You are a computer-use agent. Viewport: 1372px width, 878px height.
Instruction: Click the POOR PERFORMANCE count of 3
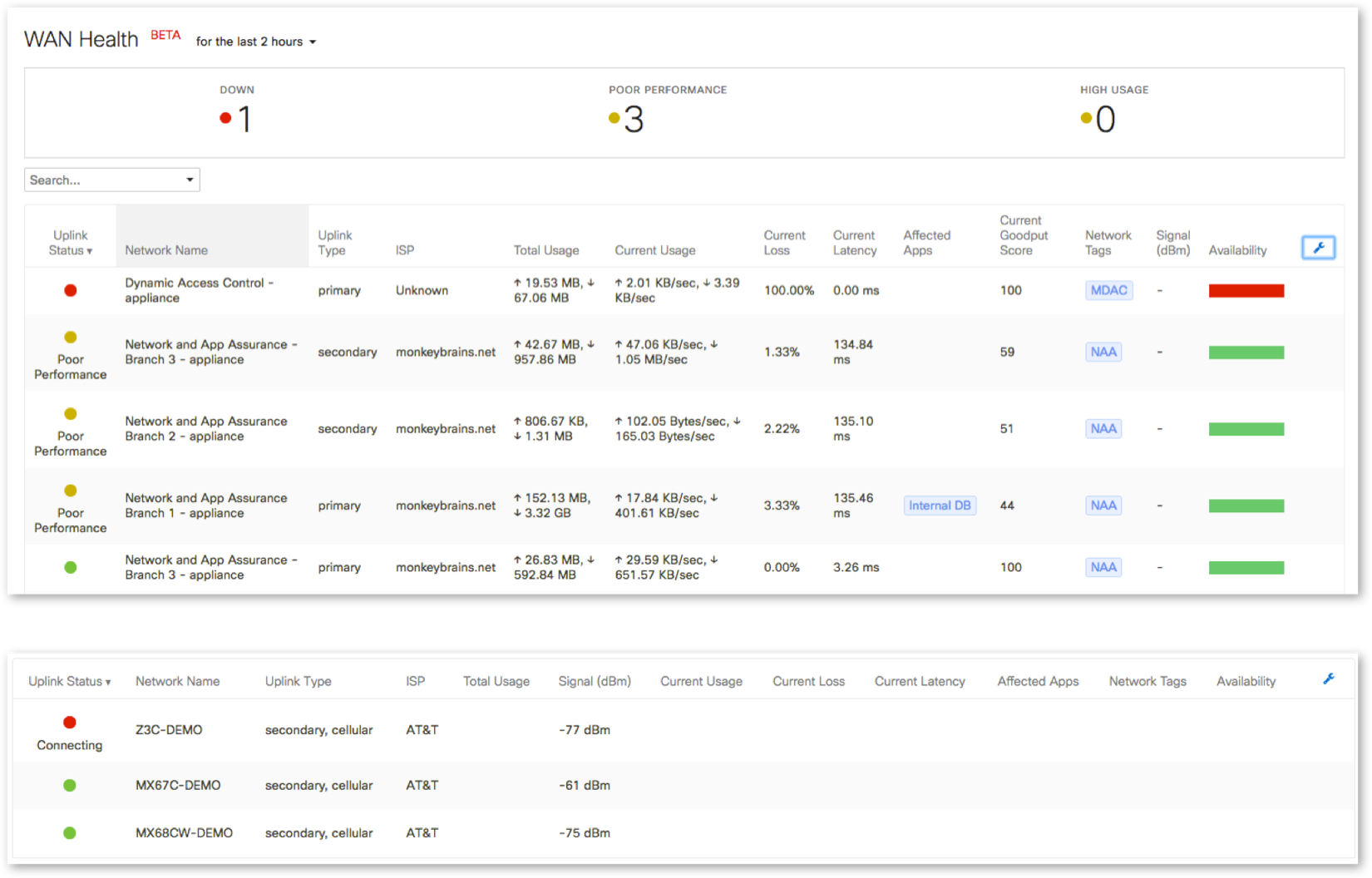point(634,120)
